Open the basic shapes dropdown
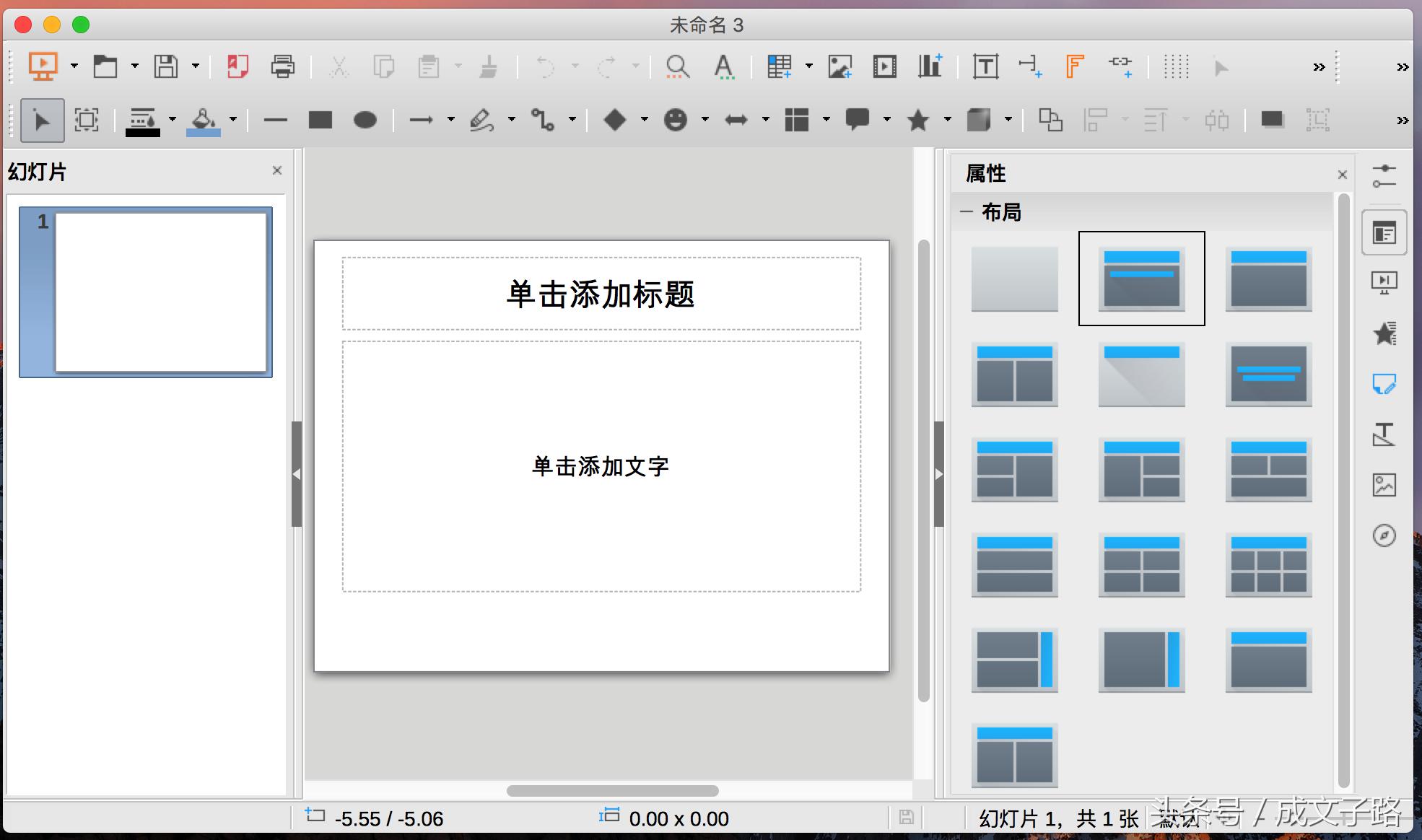 click(x=645, y=119)
